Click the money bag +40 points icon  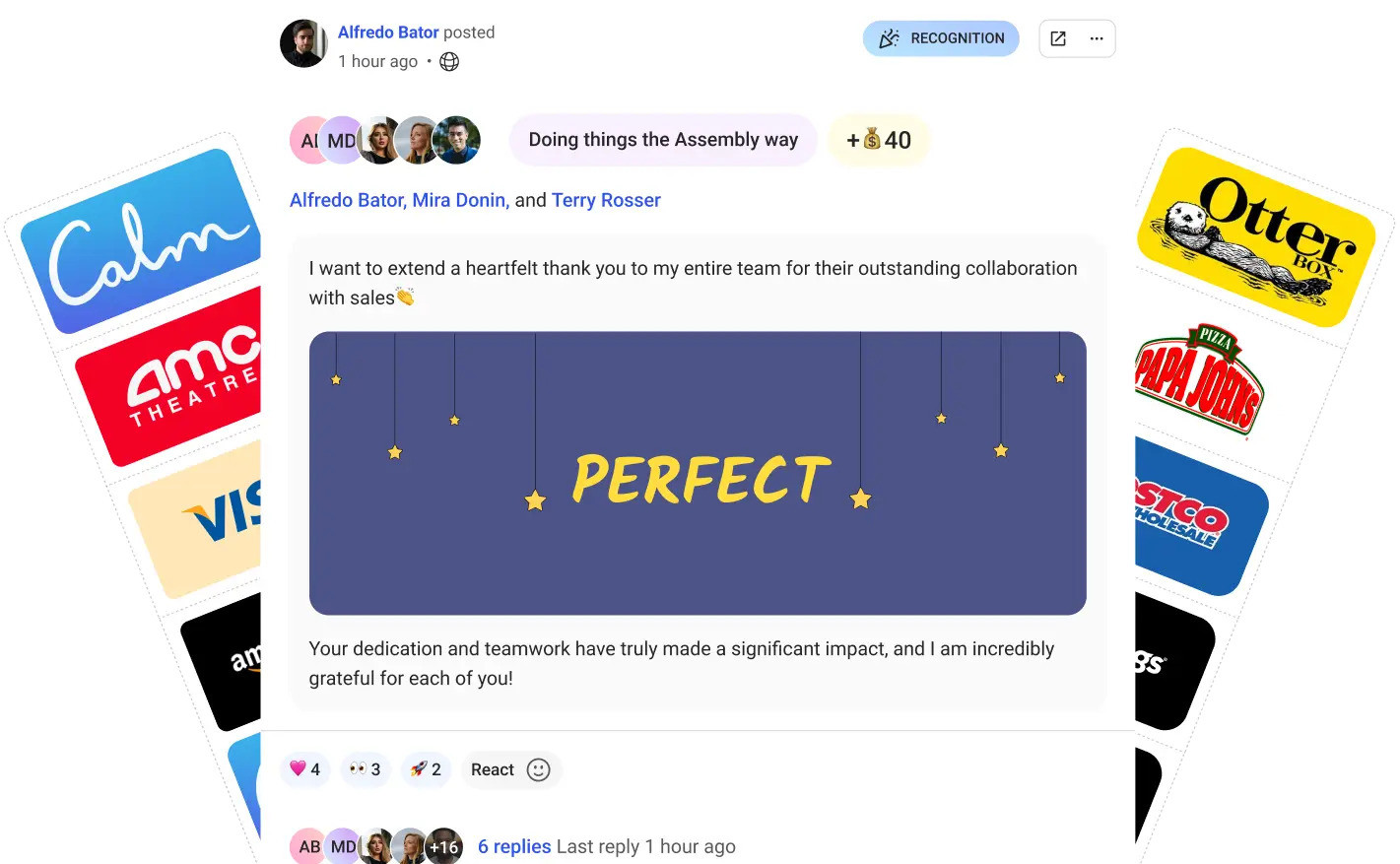[x=871, y=140]
